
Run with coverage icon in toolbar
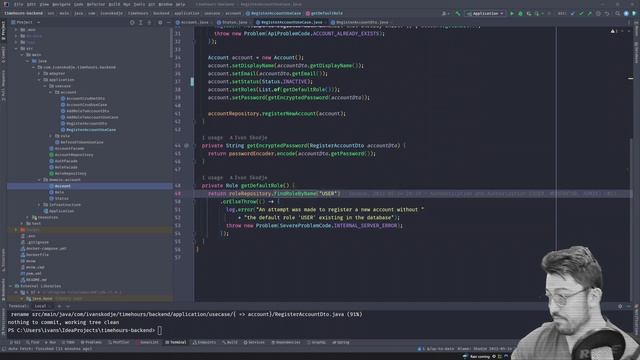pos(529,13)
